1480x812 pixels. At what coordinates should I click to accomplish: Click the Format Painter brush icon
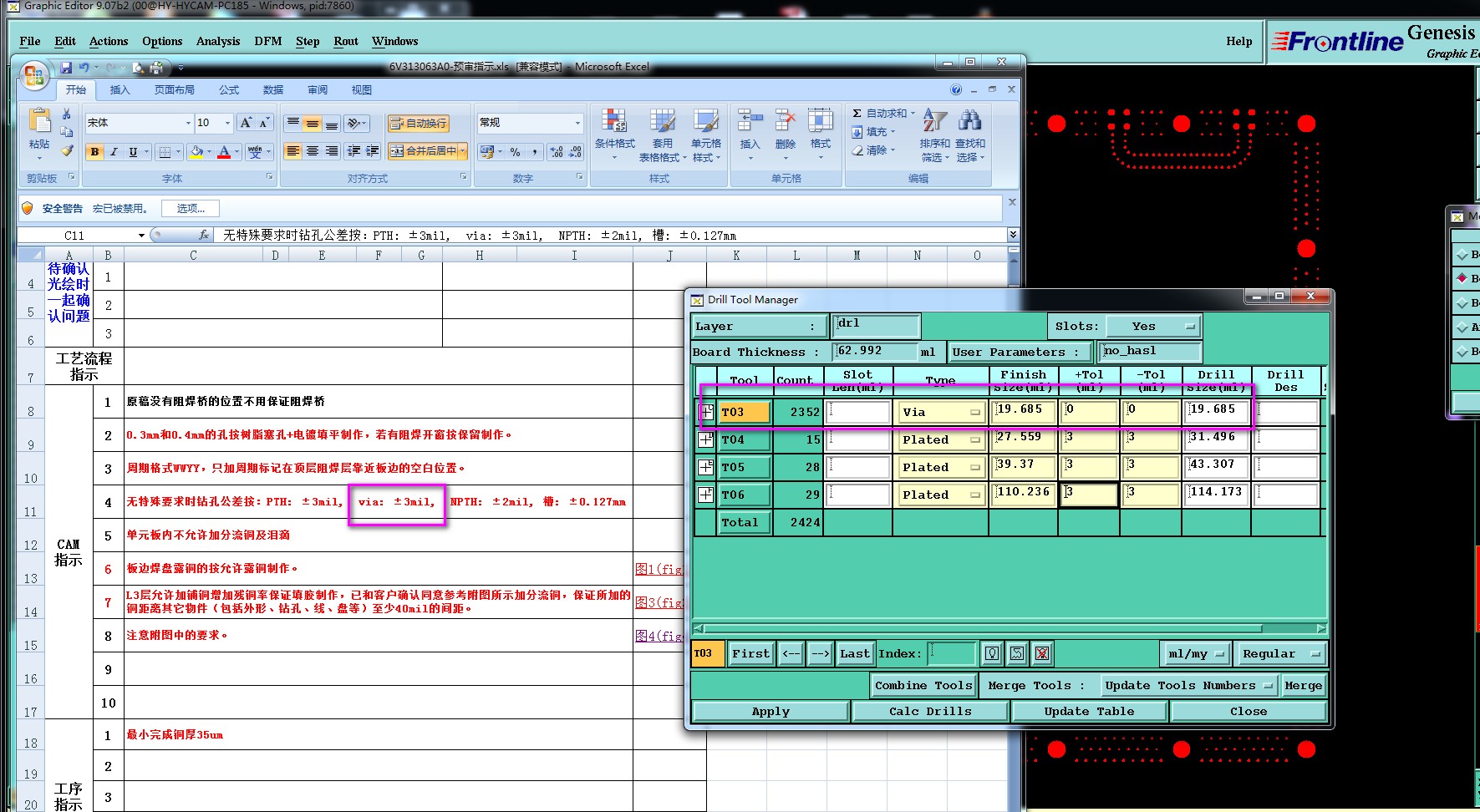pos(67,150)
